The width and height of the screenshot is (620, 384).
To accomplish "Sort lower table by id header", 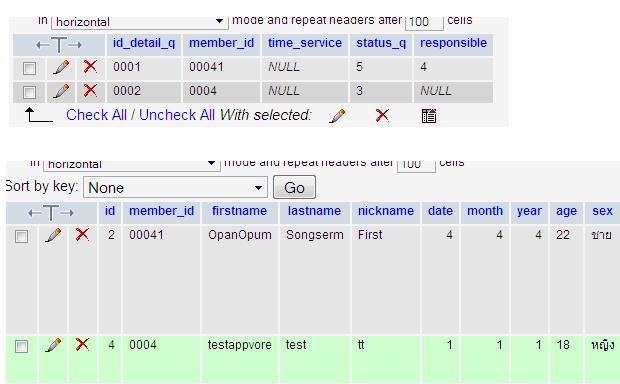I will point(110,211).
